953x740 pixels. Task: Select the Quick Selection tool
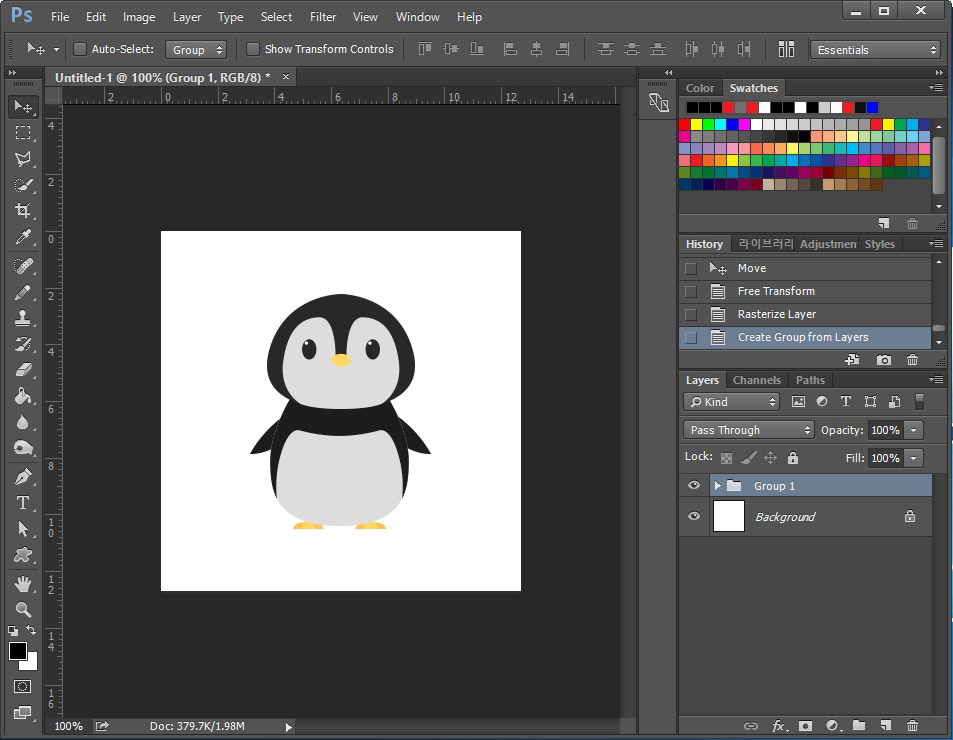pos(23,185)
